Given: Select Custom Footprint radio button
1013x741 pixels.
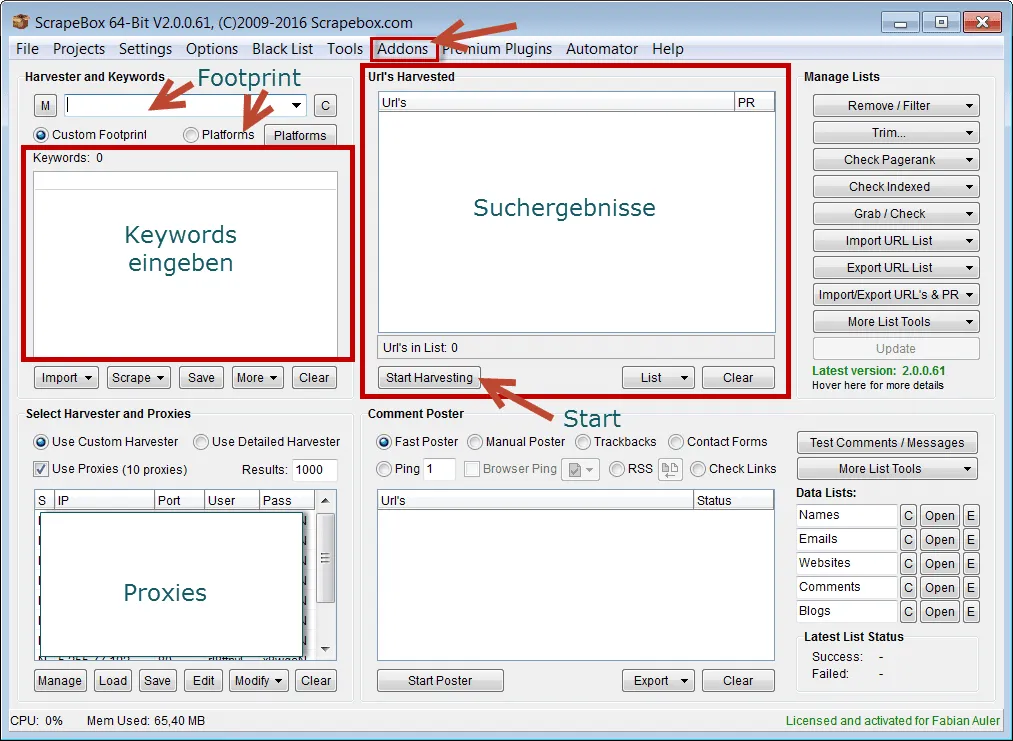Looking at the screenshot, I should [41, 134].
